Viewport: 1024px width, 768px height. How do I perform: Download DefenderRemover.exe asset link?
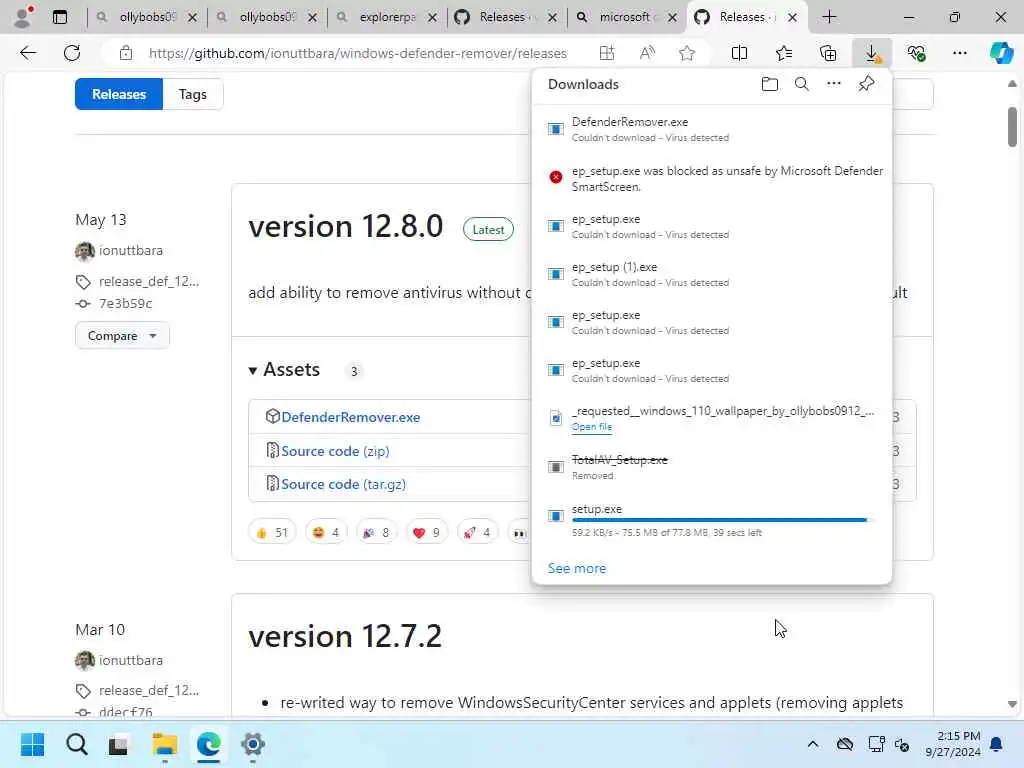pos(350,417)
